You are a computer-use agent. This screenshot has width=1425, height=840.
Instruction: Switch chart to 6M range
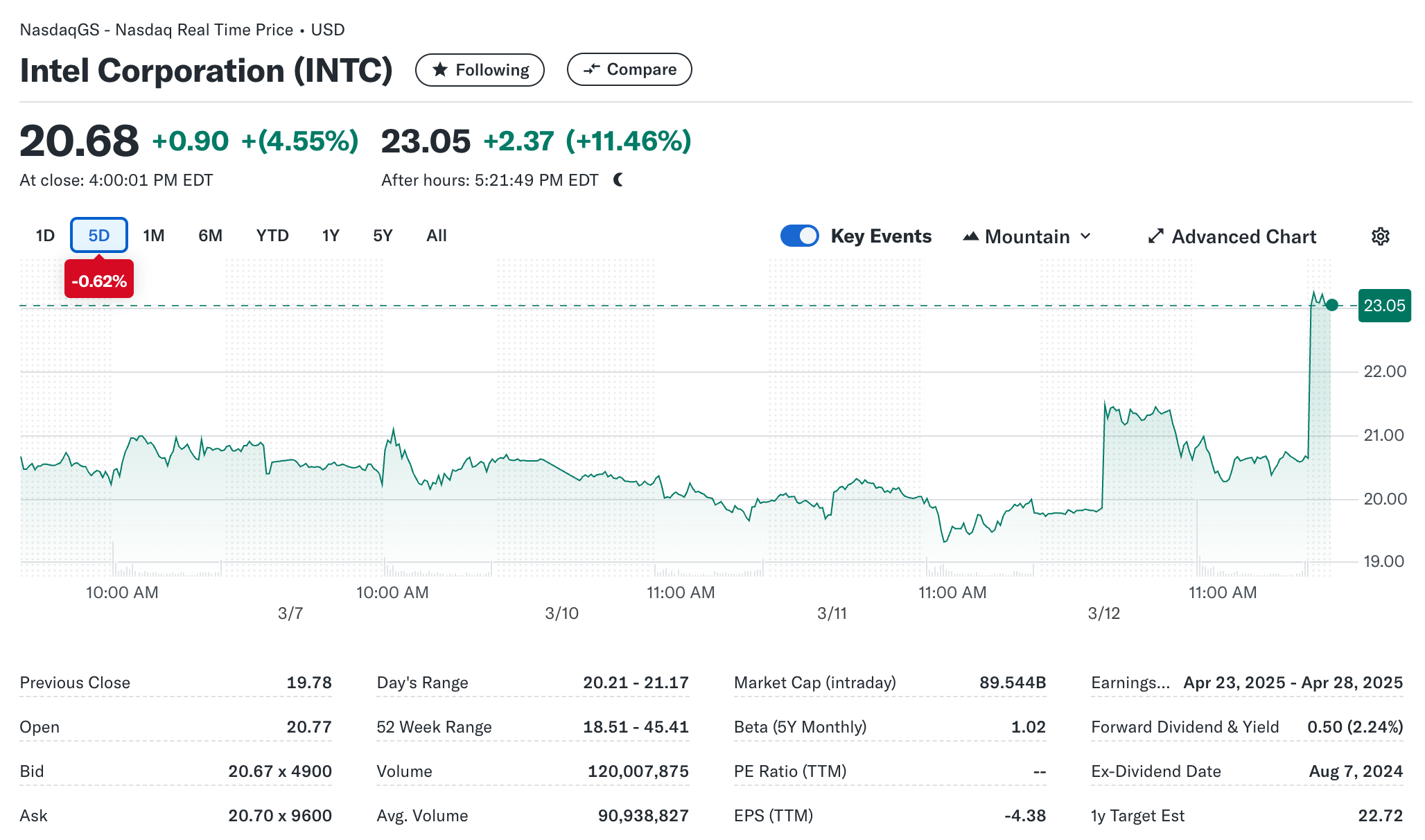[x=210, y=236]
